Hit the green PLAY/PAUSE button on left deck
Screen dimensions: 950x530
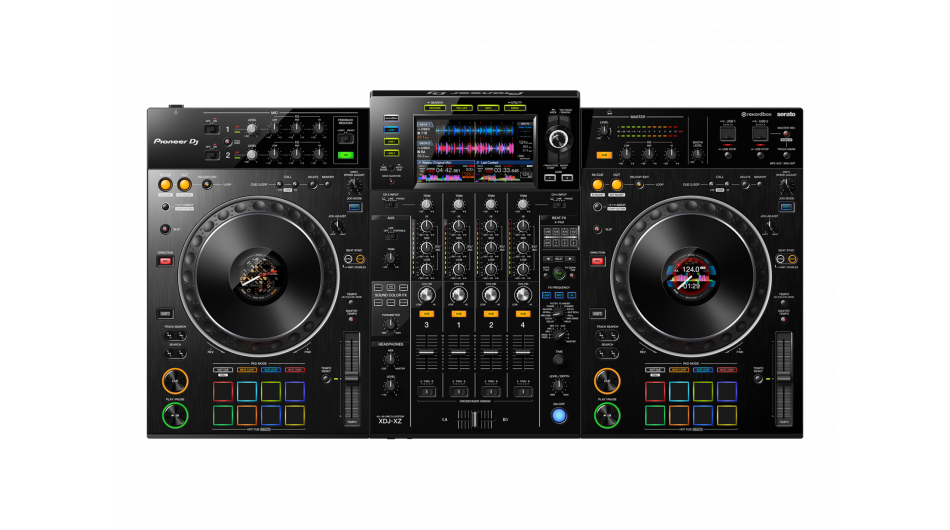pos(175,416)
